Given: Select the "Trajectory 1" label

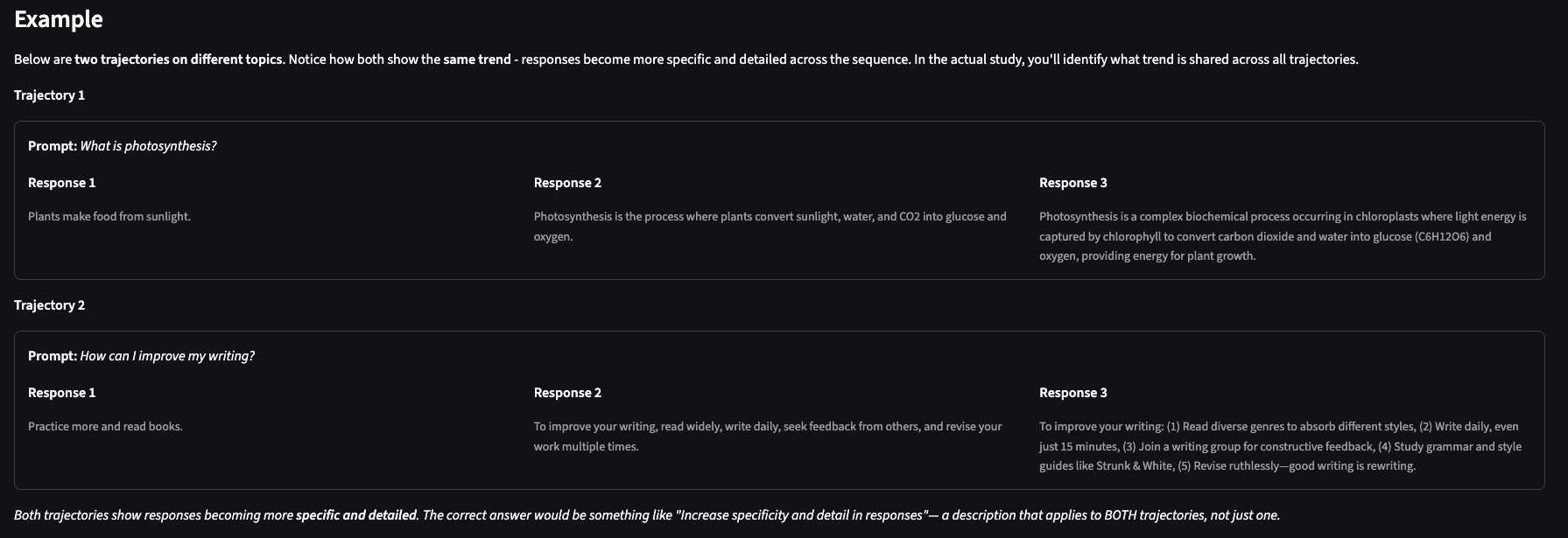Looking at the screenshot, I should pyautogui.click(x=49, y=95).
